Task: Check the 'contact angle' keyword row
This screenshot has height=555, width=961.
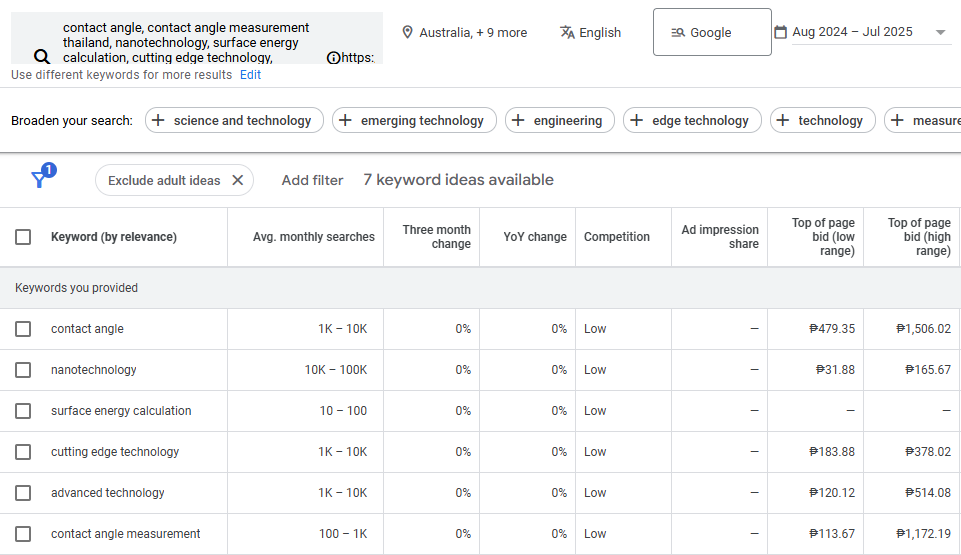Action: click(23, 329)
